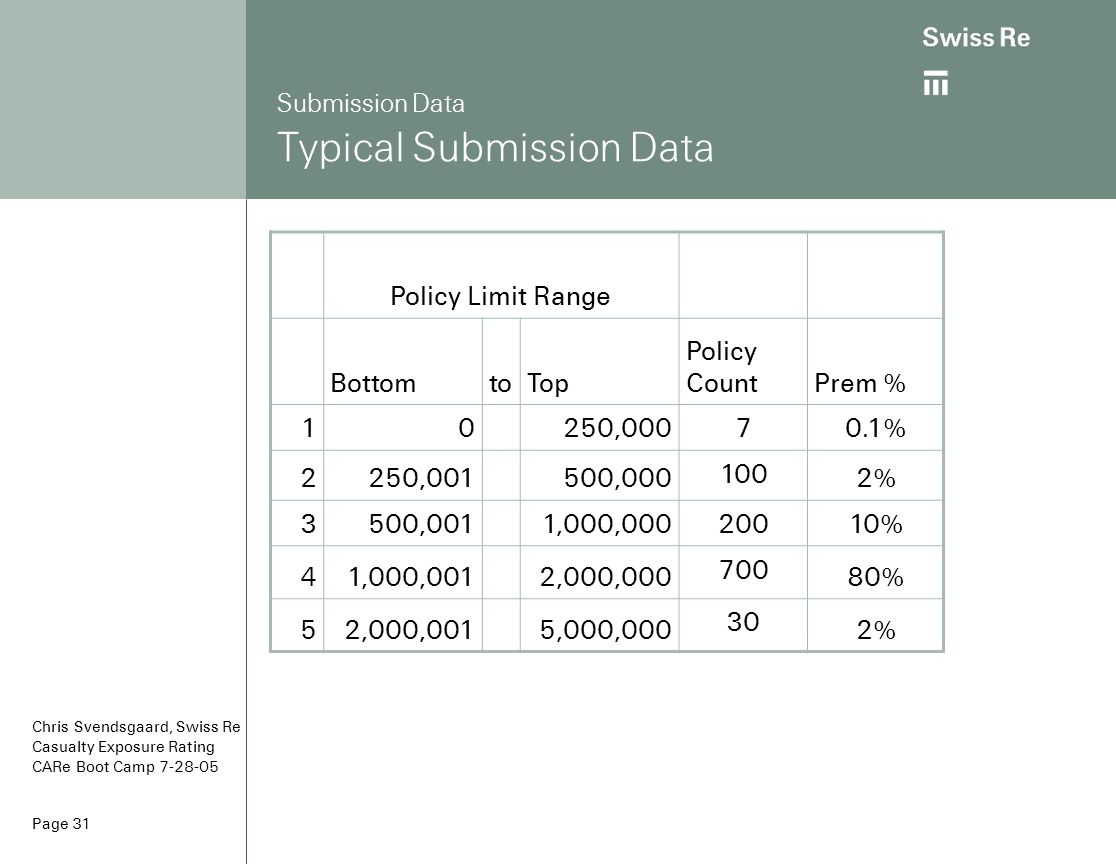This screenshot has width=1116, height=864.
Task: Select the Policy Limit Range header cell
Action: 501,275
